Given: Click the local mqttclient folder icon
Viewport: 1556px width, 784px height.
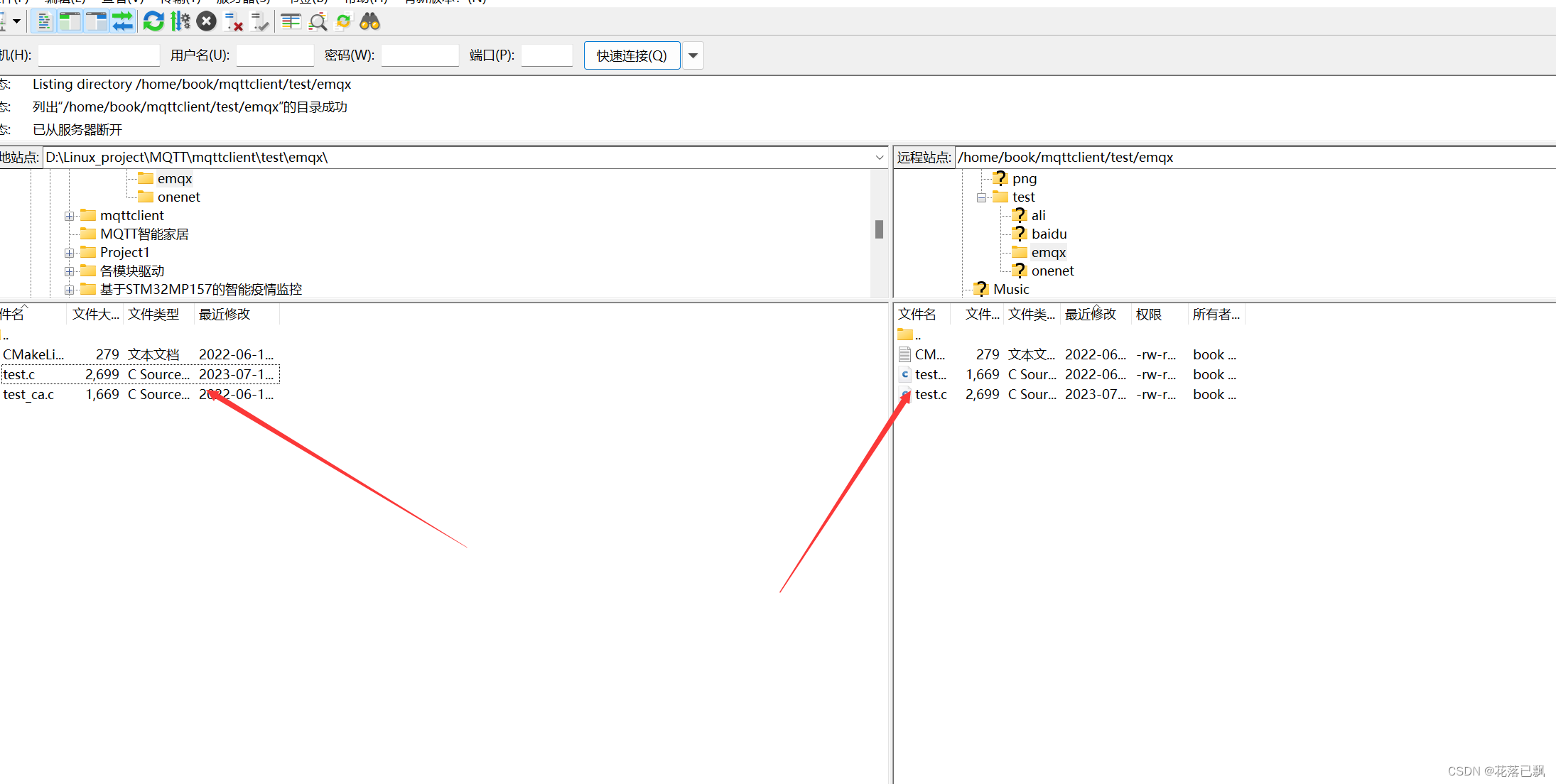Looking at the screenshot, I should 88,215.
